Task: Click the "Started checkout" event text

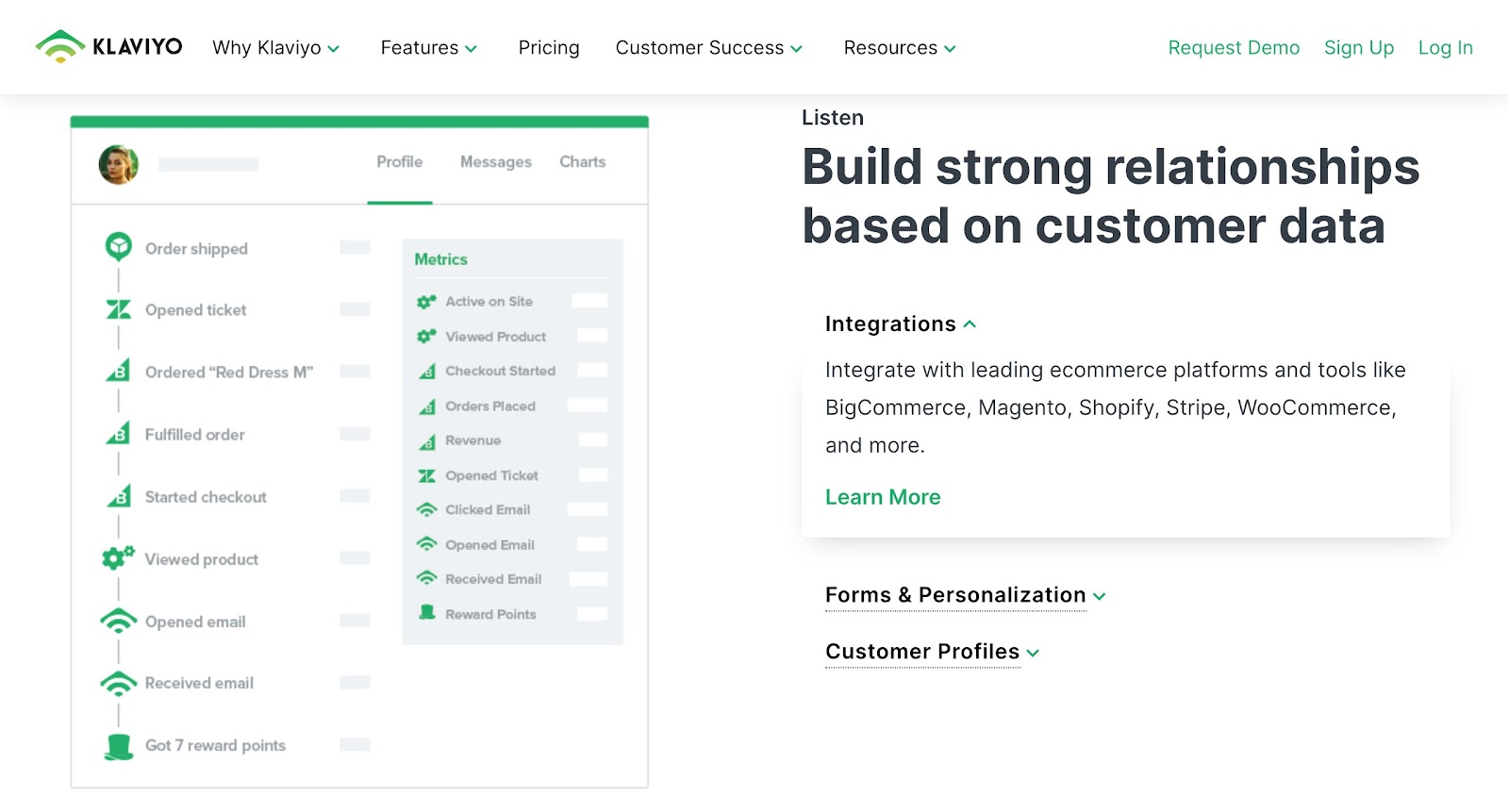Action: coord(206,496)
